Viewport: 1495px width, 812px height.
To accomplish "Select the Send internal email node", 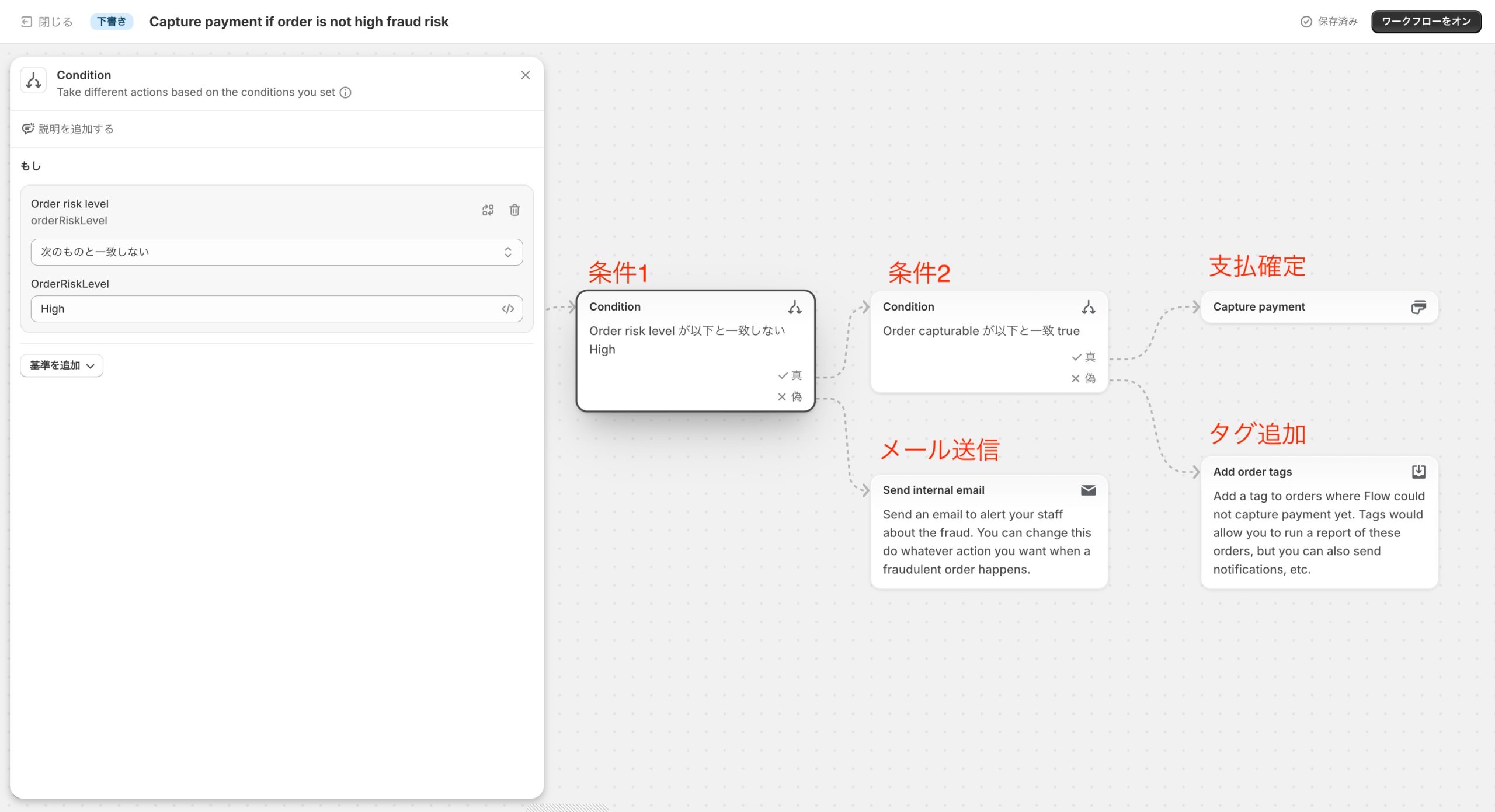I will click(x=988, y=531).
